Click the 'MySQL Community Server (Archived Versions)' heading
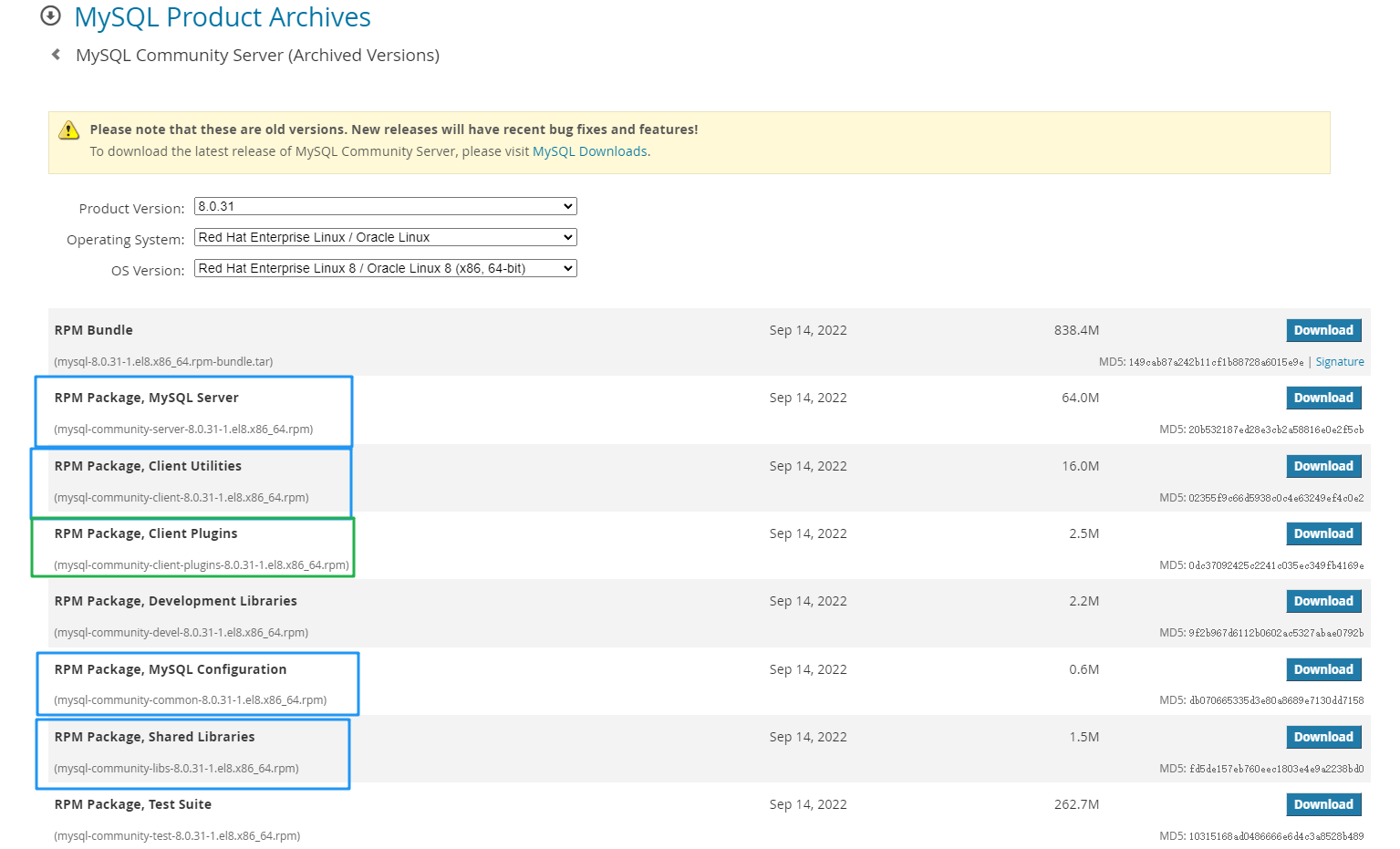The image size is (1400, 849). (x=257, y=56)
